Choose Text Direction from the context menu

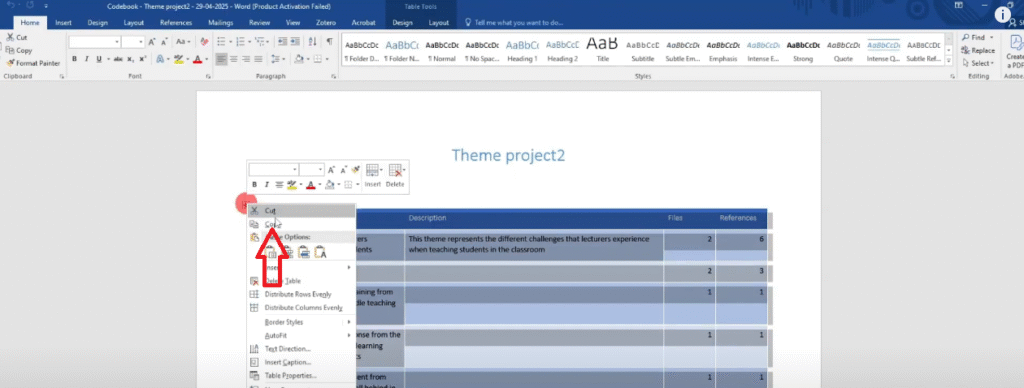coord(301,349)
